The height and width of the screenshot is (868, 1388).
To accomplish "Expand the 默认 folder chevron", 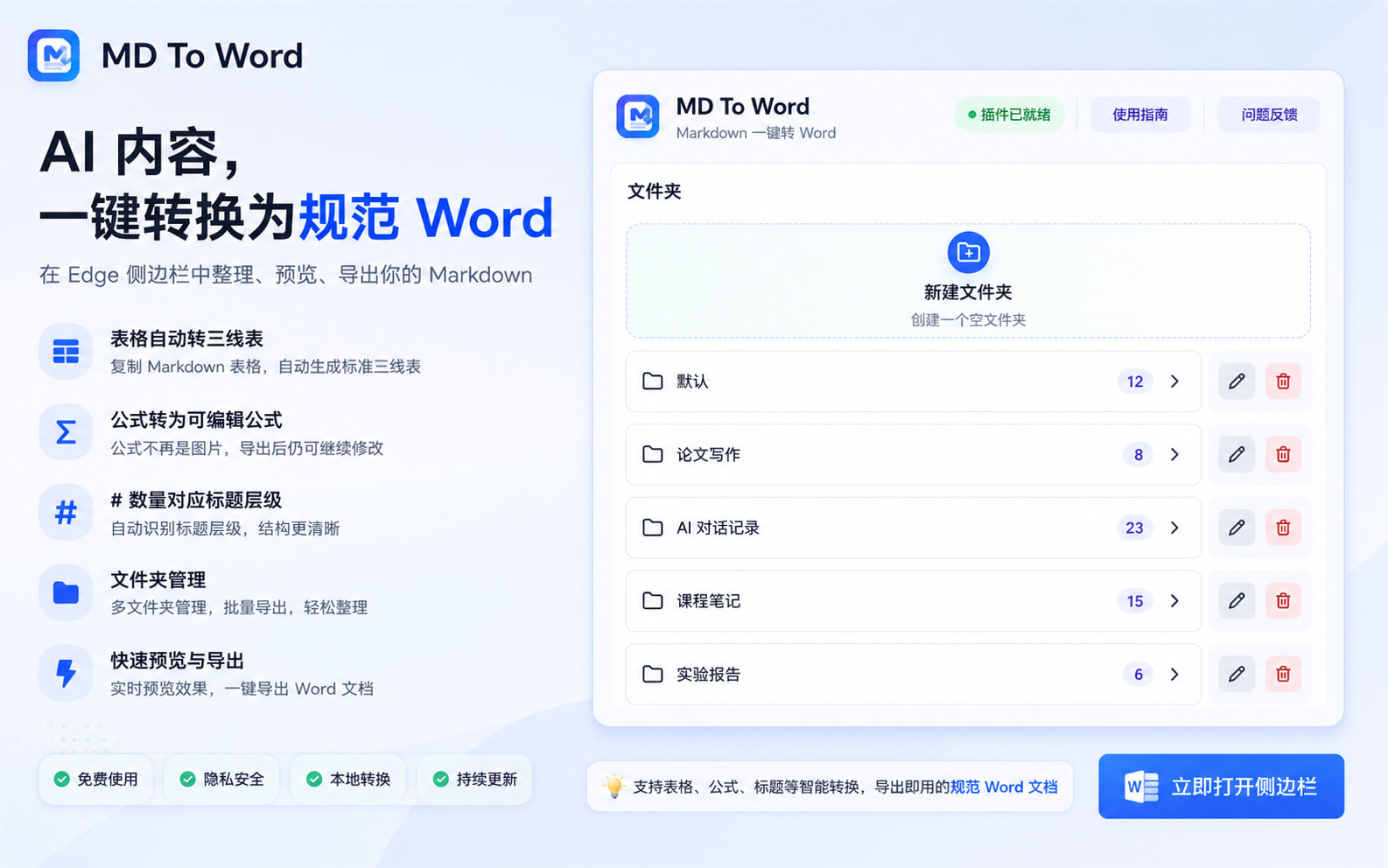I will pos(1174,381).
